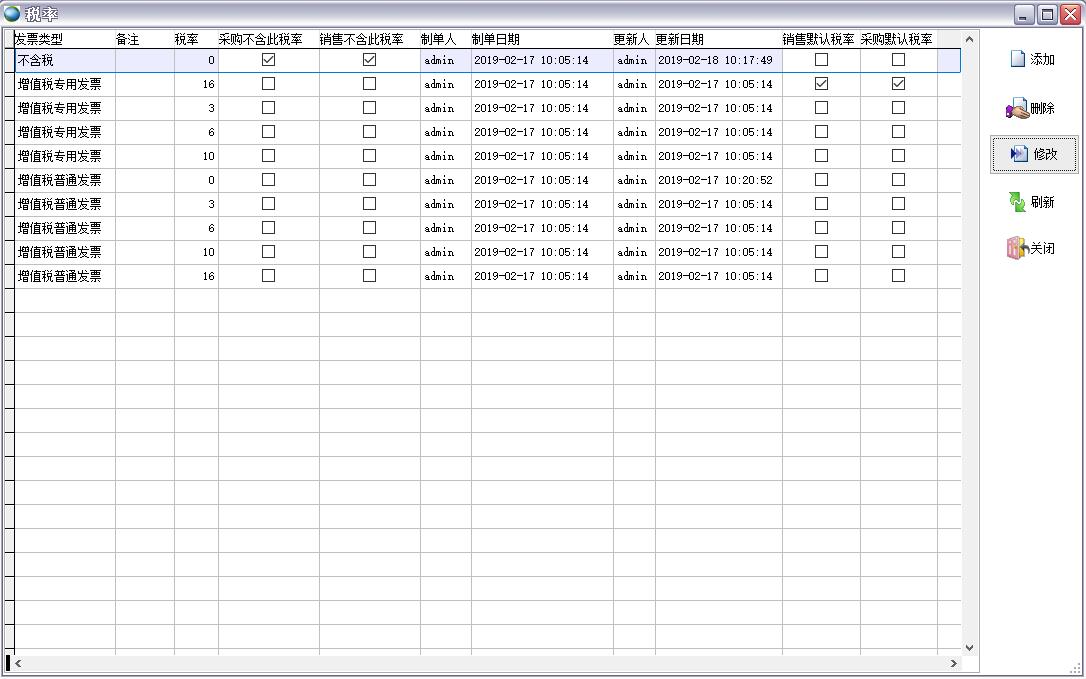
Task: Select the 增值税专用发票 row with rate 6
Action: click(x=60, y=132)
